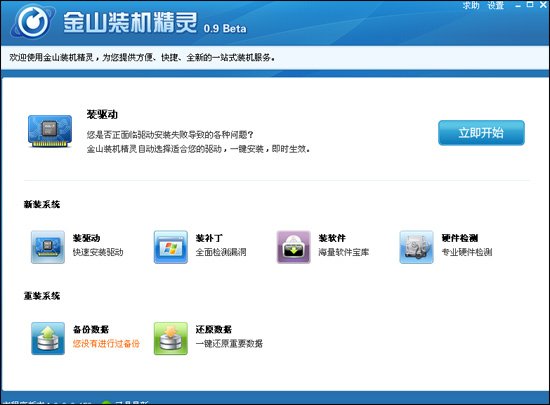550x405 pixels.
Task: Click the 备份数据 backup icon
Action: tap(48, 338)
